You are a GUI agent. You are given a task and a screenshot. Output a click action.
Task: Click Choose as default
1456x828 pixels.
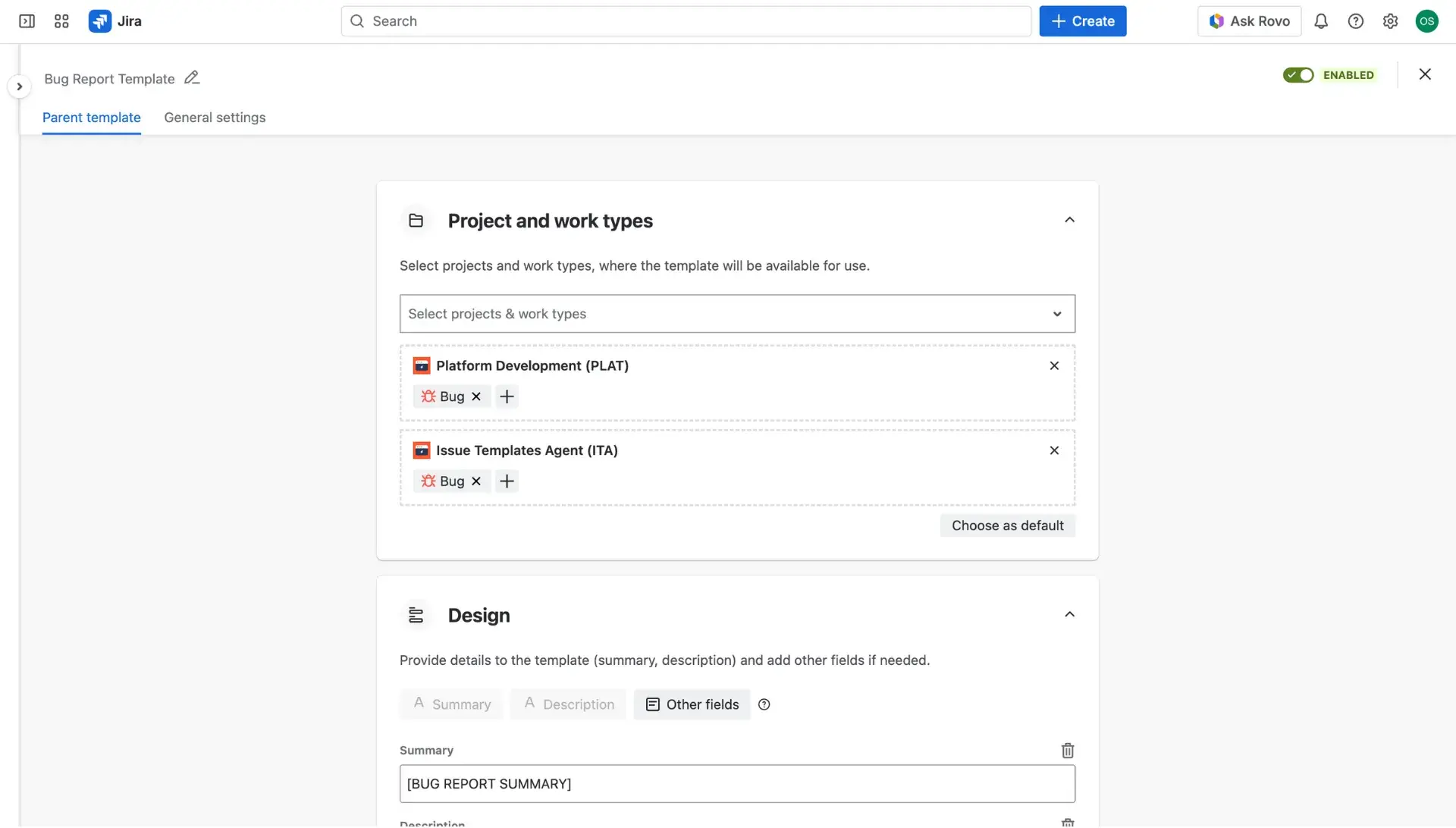1007,525
